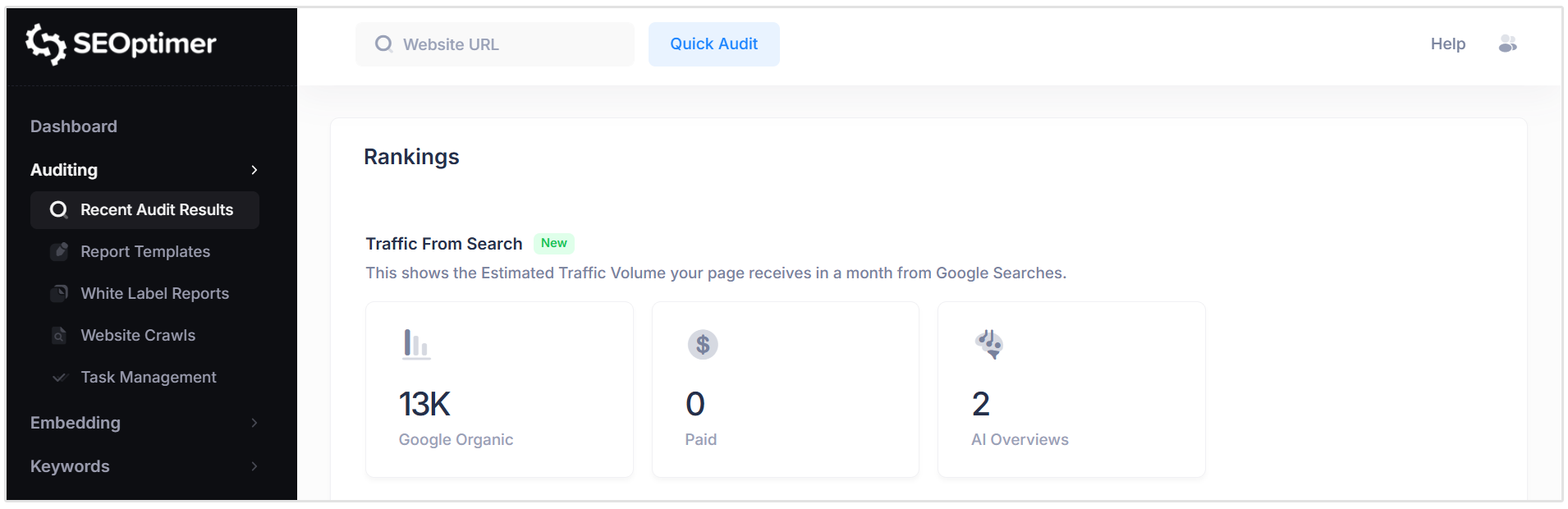Image resolution: width=1568 pixels, height=509 pixels.
Task: Open Task Management
Action: point(149,377)
